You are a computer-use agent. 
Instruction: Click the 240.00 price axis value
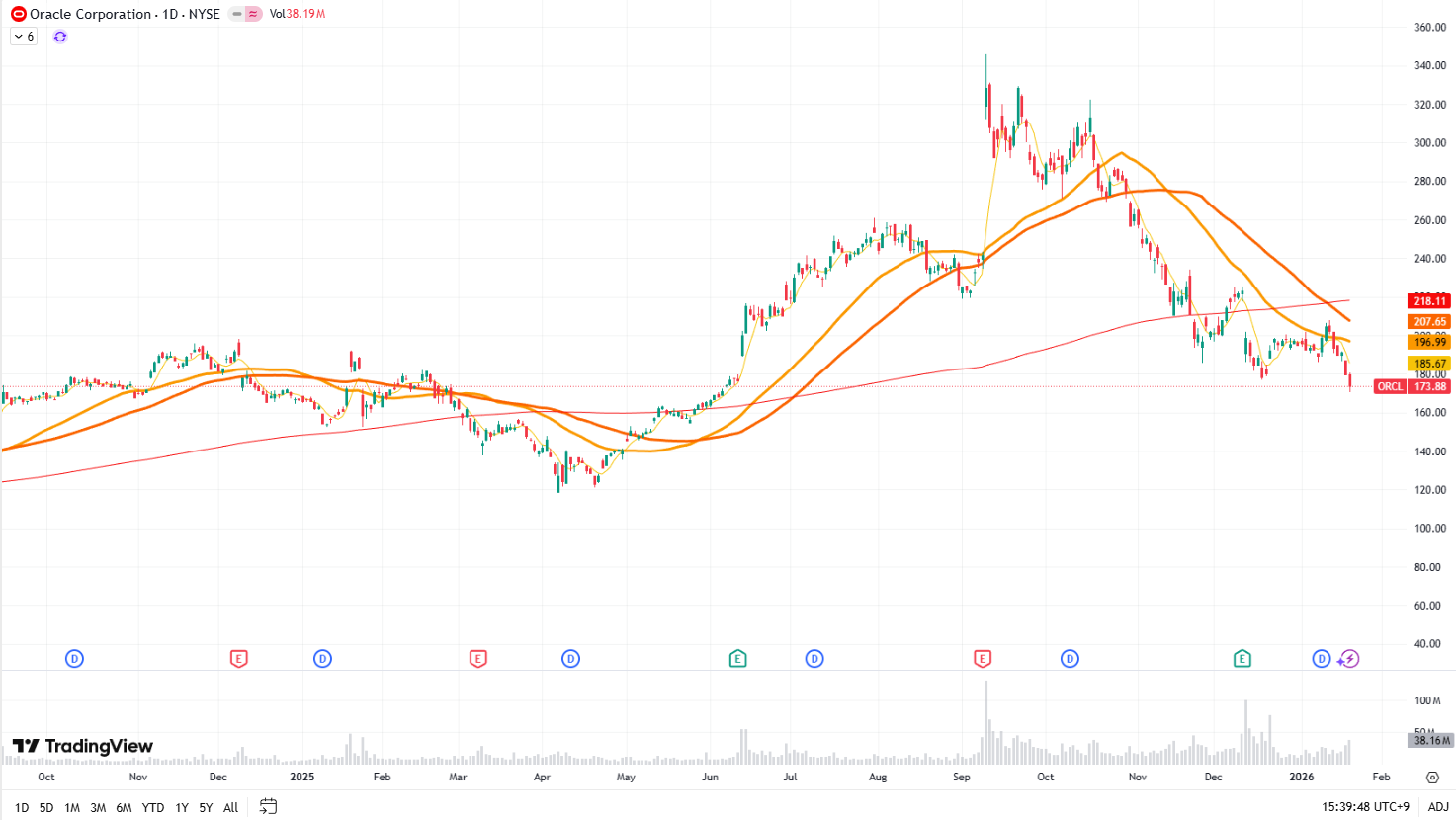(1430, 259)
